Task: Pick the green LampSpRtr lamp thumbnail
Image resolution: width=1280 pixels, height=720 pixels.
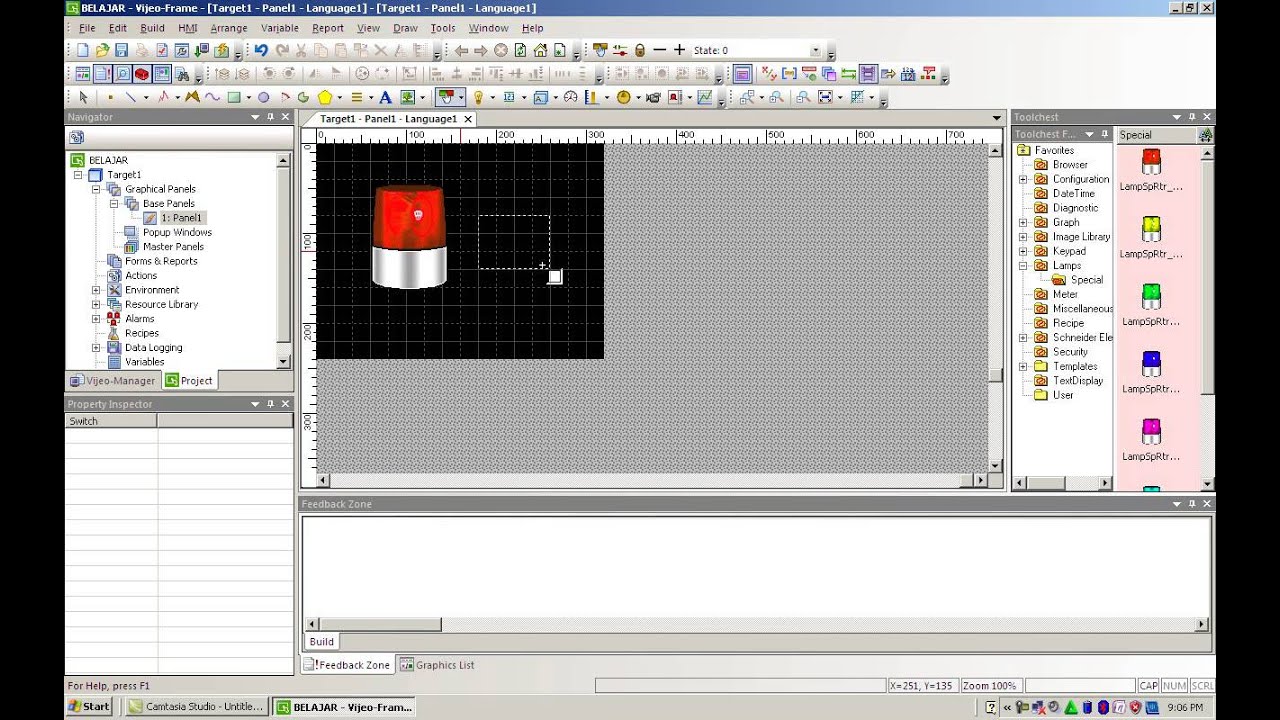Action: pyautogui.click(x=1151, y=297)
